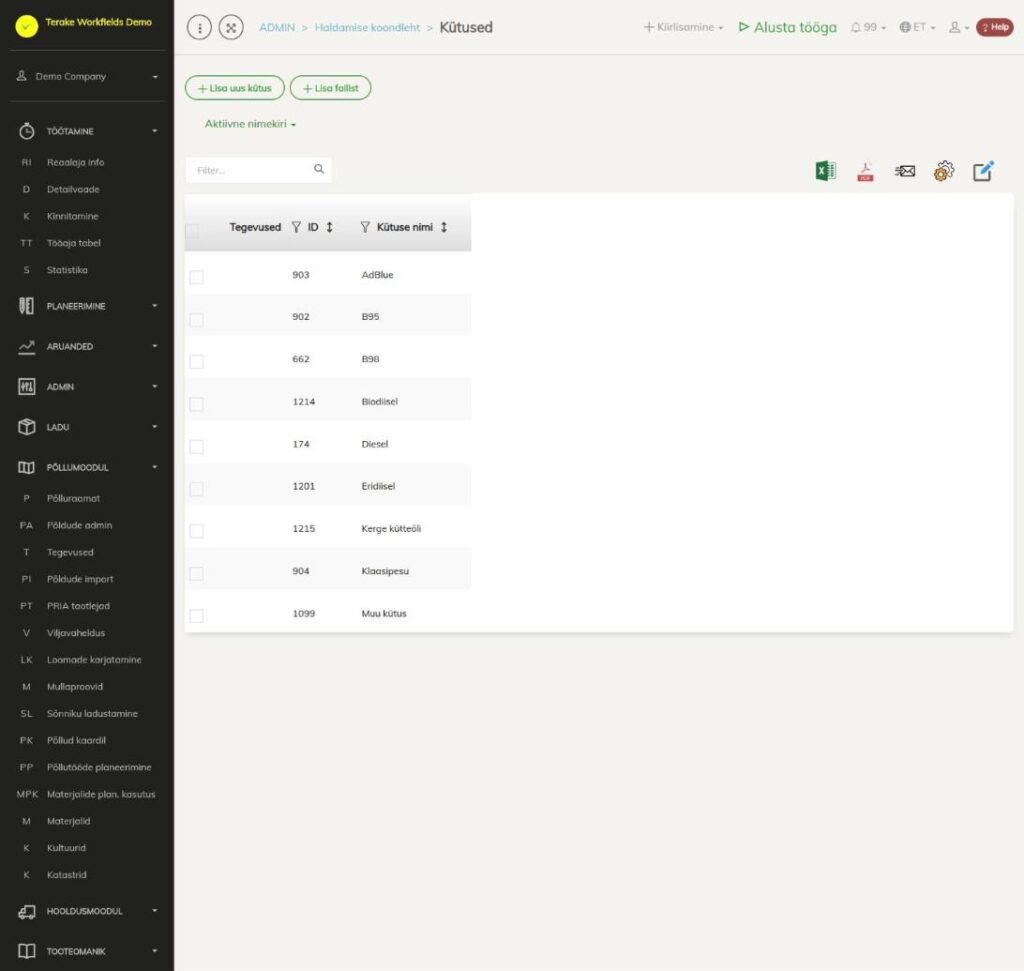Click the Lisa uus kütus button
This screenshot has width=1024, height=971.
(x=234, y=88)
